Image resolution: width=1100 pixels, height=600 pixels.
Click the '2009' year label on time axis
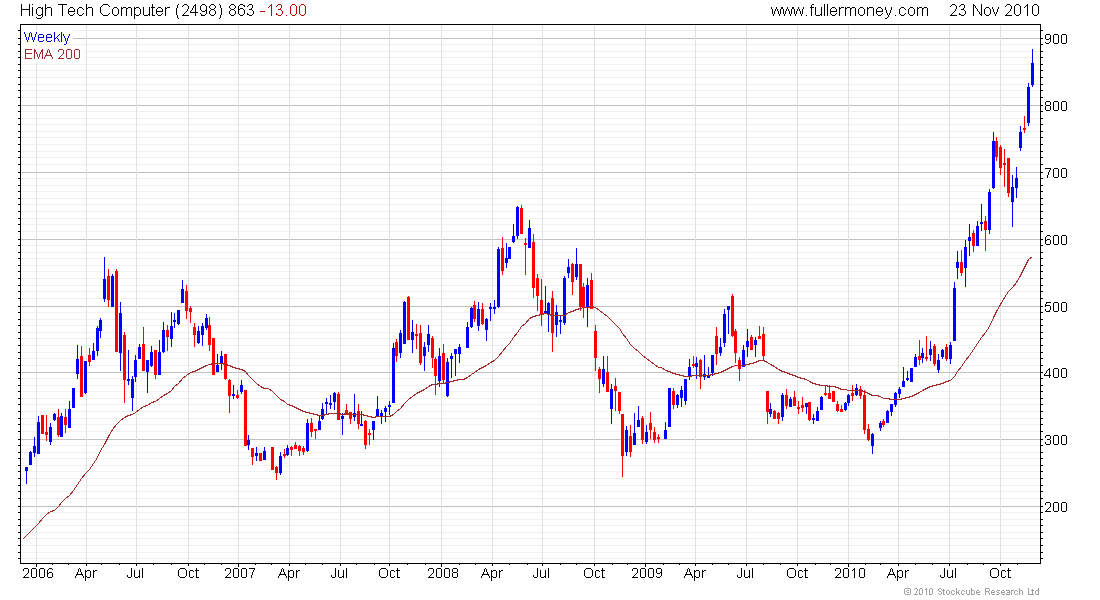646,573
